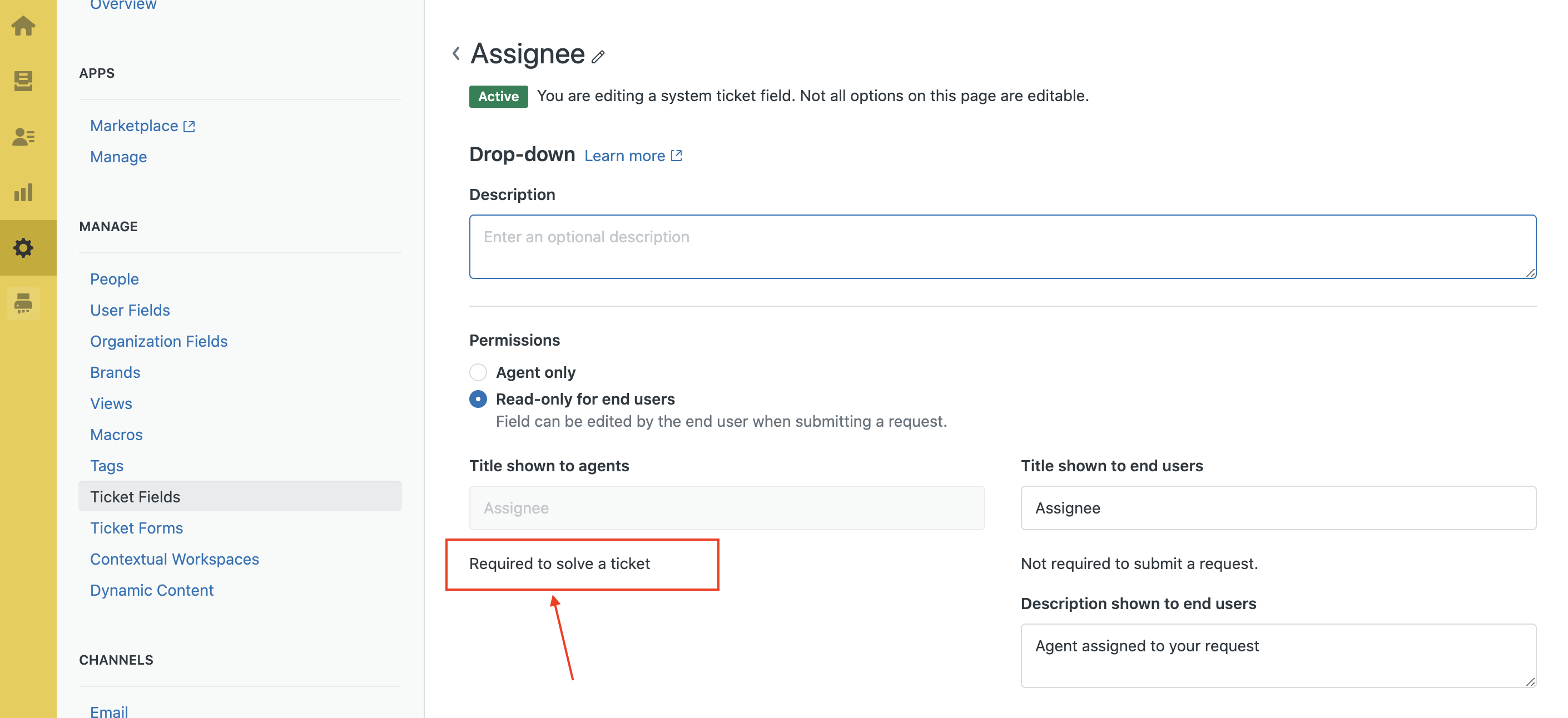Click the Description input field
The width and height of the screenshot is (1568, 718).
point(1002,246)
